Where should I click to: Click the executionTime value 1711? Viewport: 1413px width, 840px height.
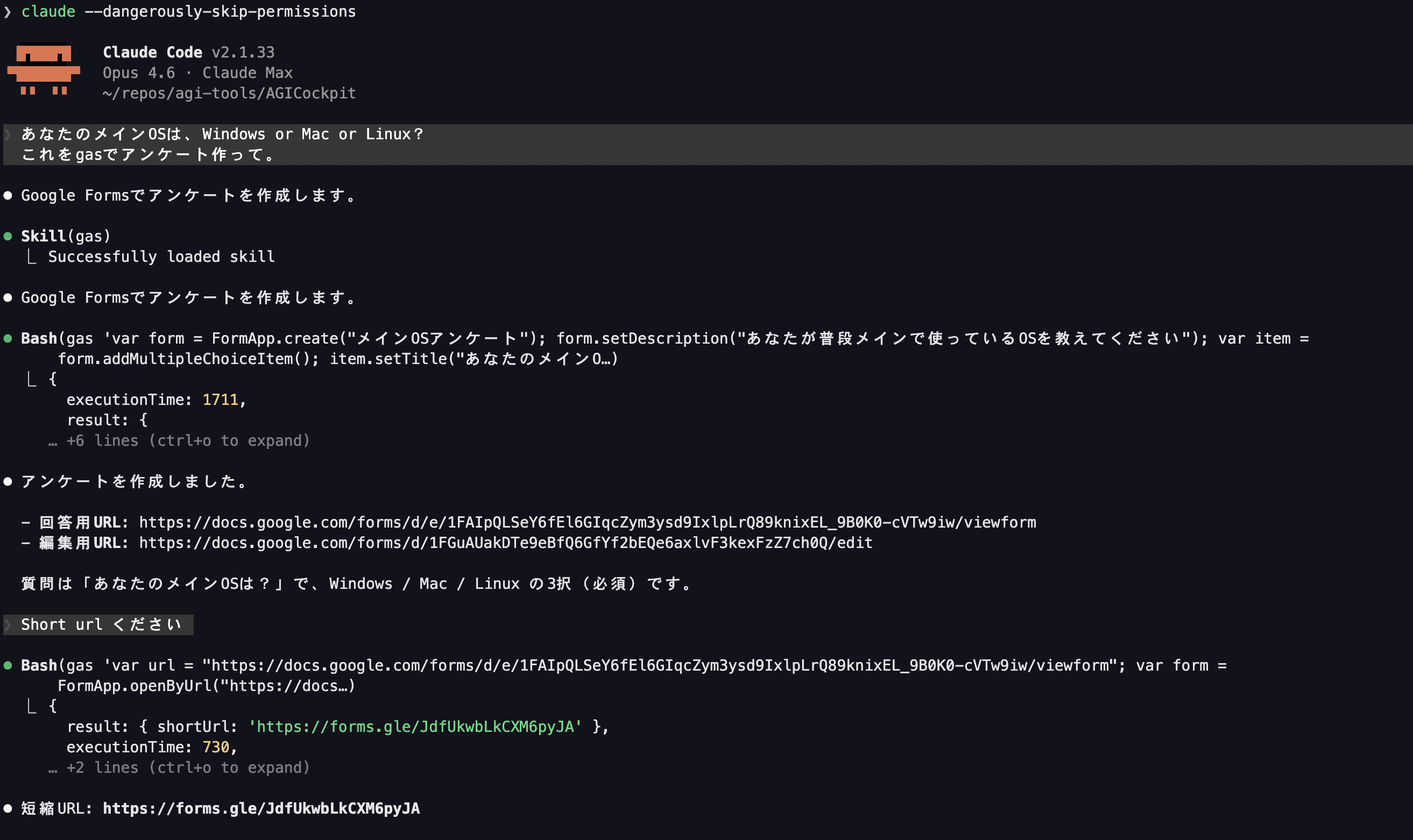tap(220, 400)
